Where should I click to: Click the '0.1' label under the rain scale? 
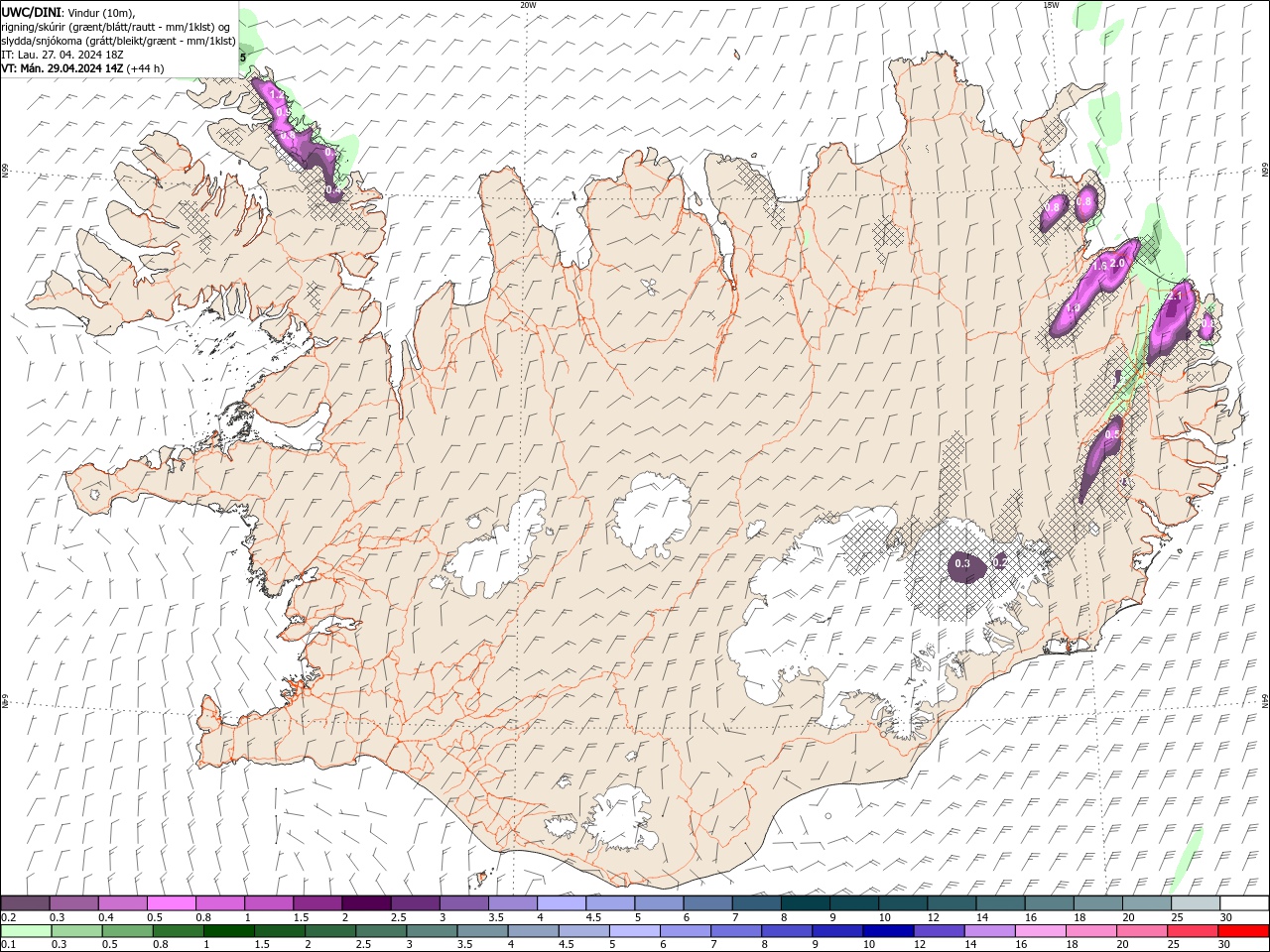(x=8, y=945)
